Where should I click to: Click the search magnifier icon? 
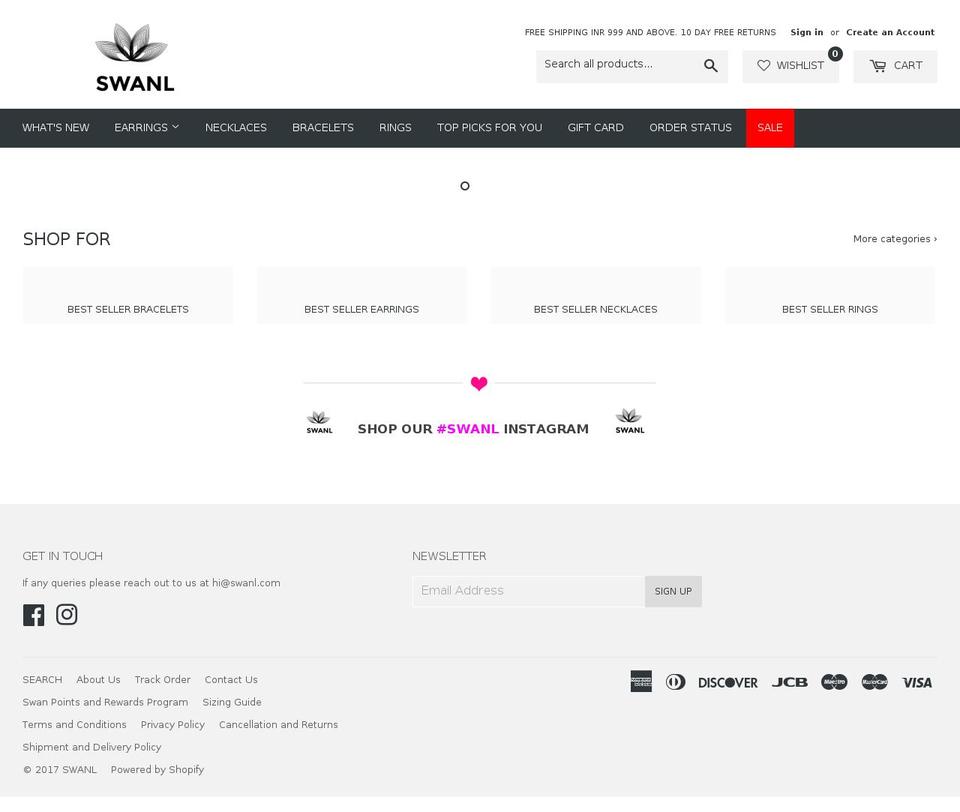710,66
